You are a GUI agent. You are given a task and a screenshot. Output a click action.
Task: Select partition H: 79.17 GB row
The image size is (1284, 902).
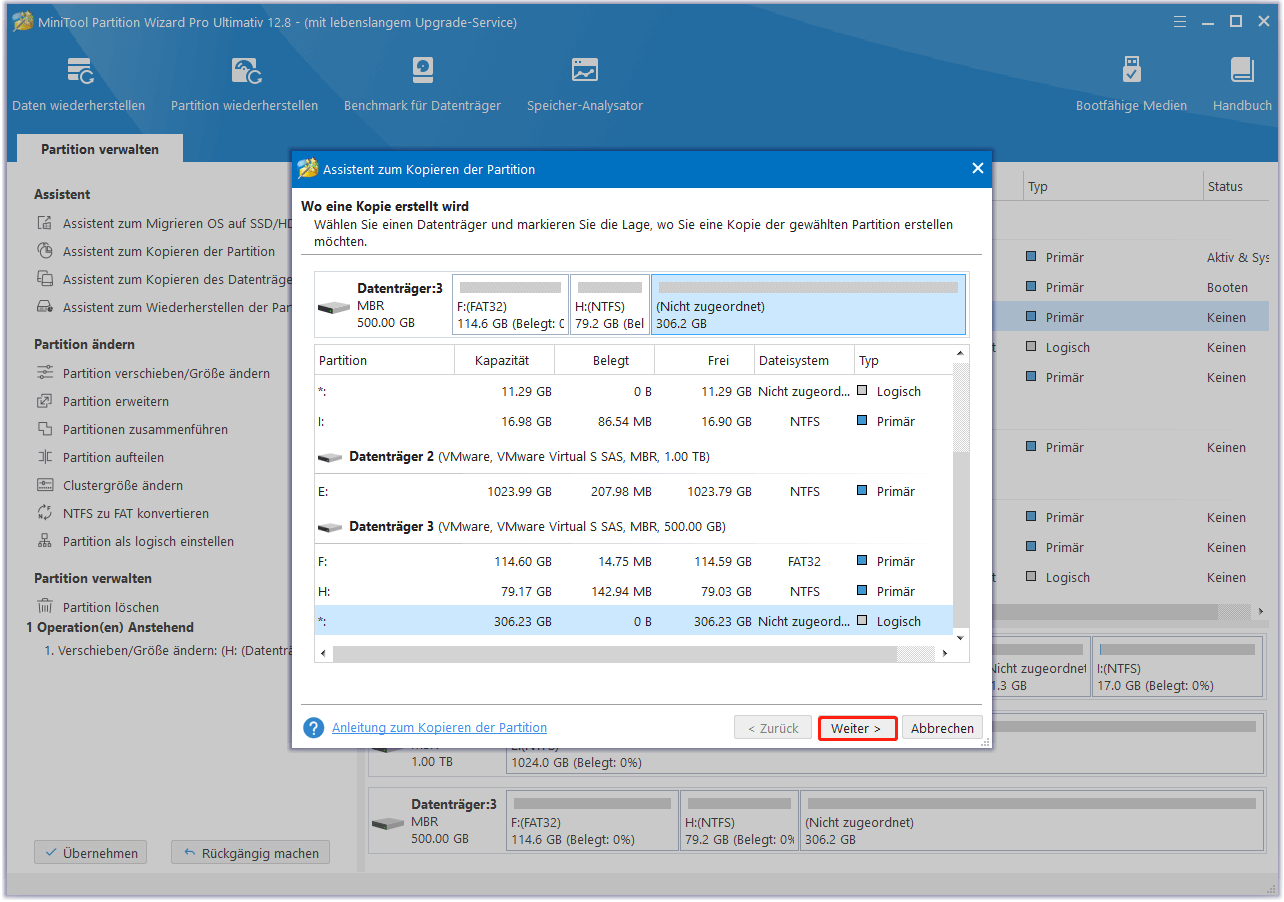634,591
